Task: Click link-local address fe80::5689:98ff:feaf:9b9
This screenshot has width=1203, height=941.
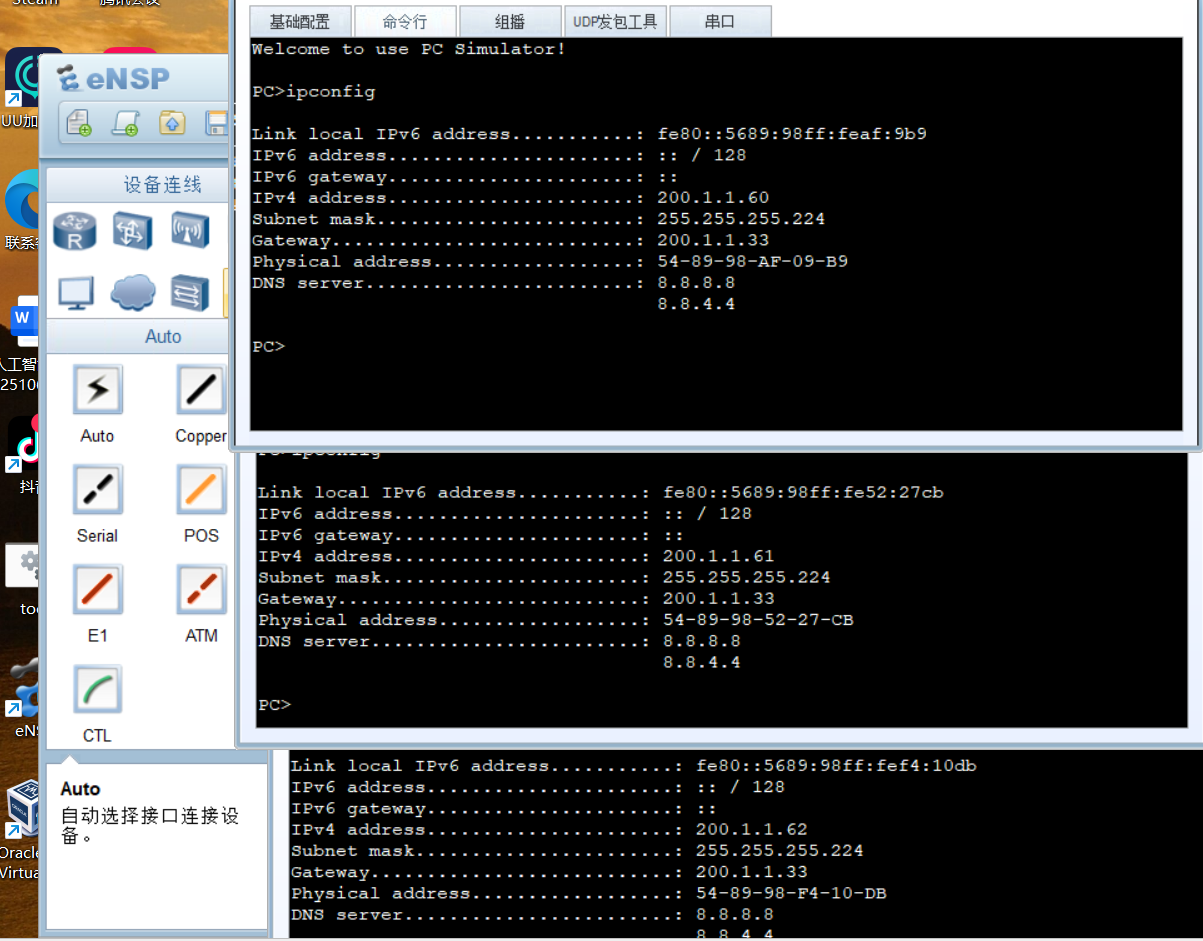Action: [792, 134]
